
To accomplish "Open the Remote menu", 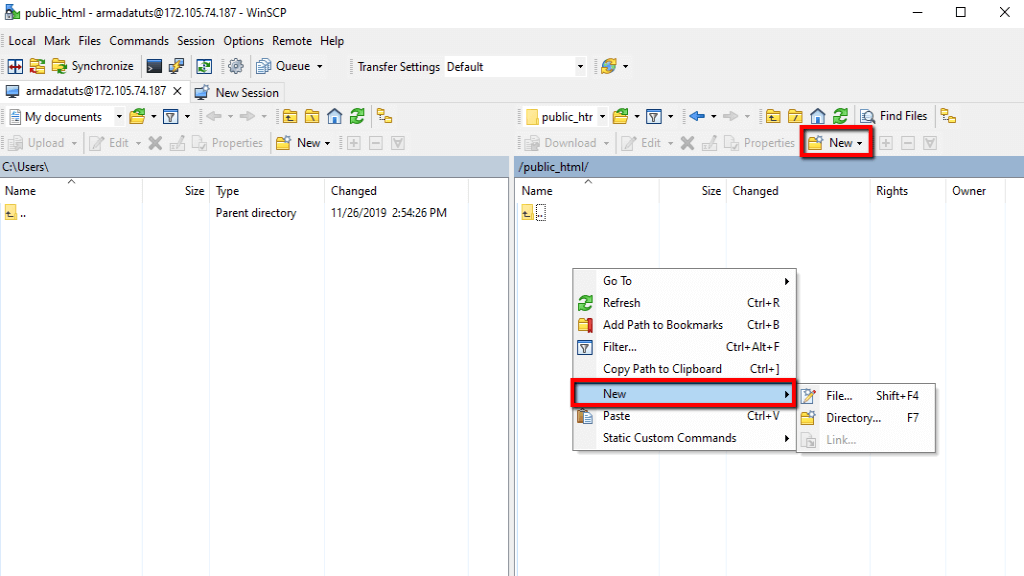I will 292,40.
